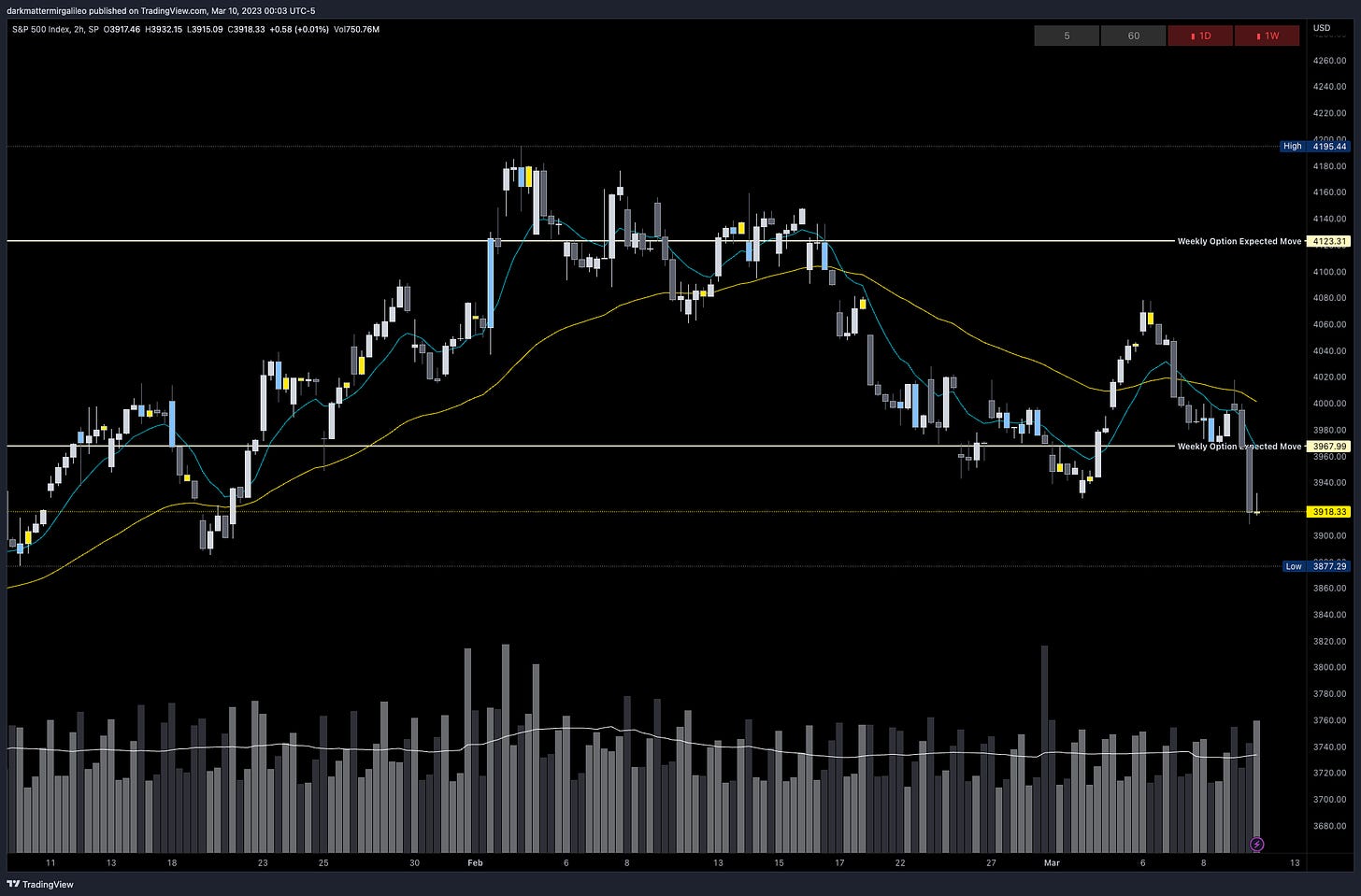Click the 22 date label on time axis
The image size is (1361, 896).
(x=900, y=862)
